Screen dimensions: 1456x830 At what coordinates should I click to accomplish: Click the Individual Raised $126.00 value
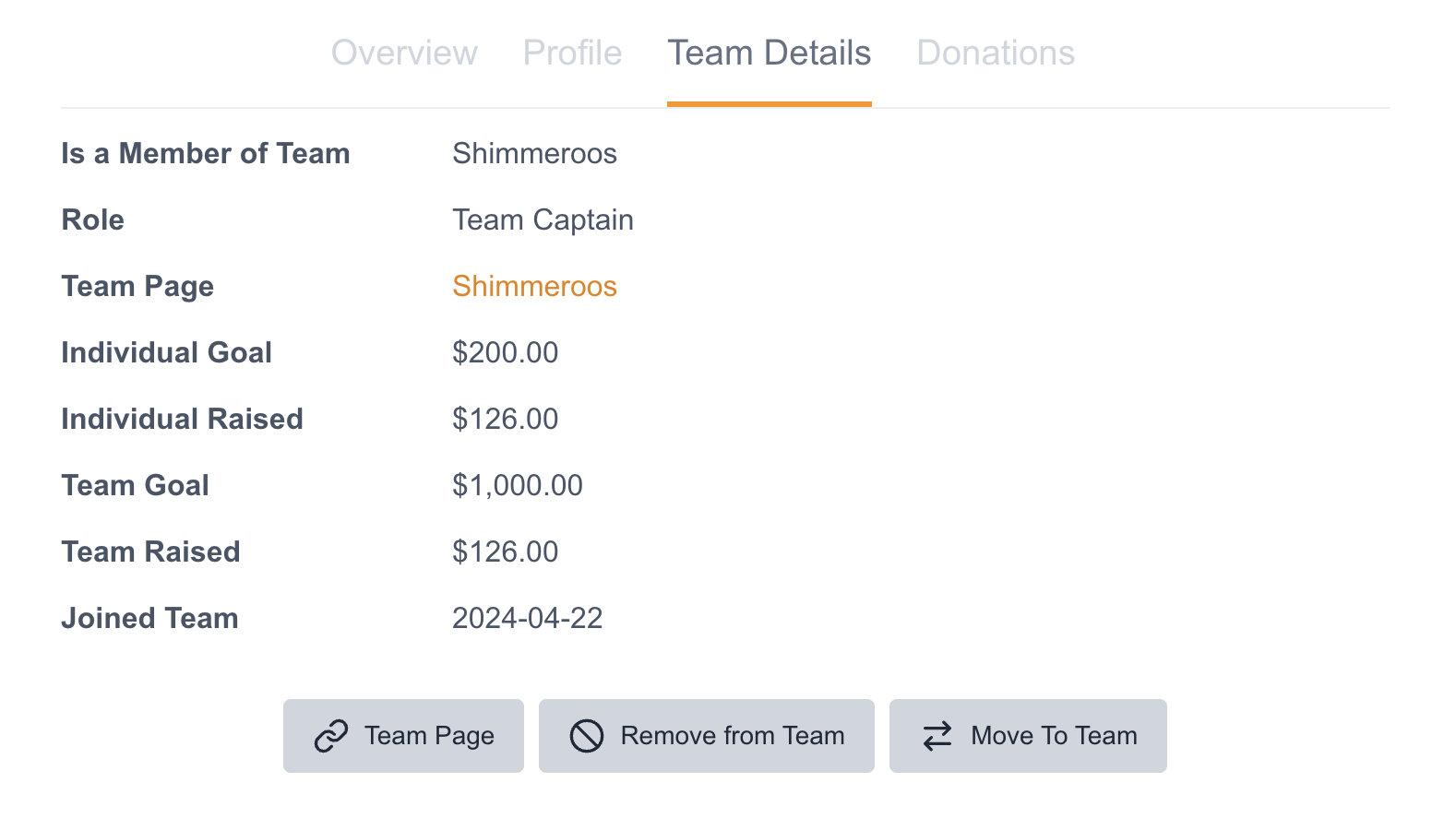point(505,420)
